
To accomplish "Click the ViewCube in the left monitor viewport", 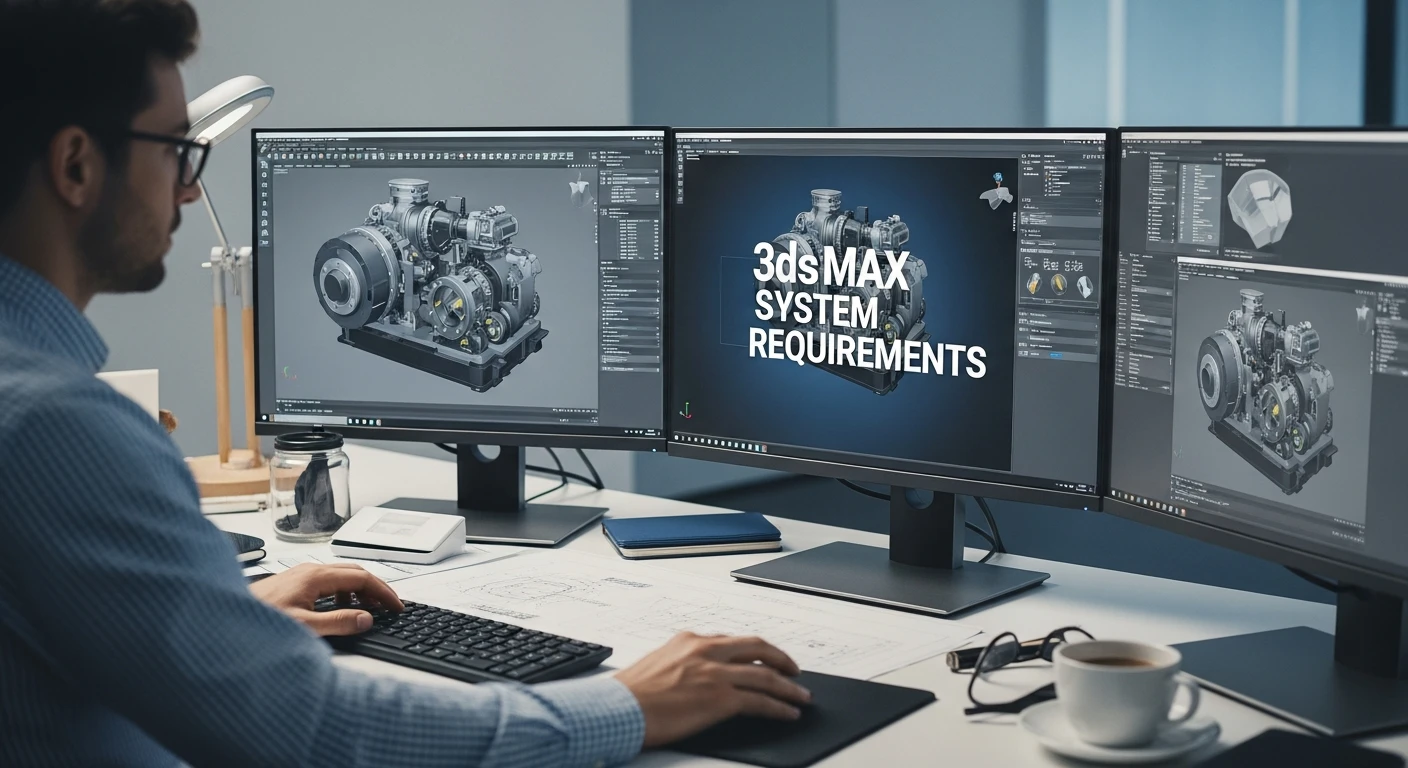I will click(x=579, y=187).
